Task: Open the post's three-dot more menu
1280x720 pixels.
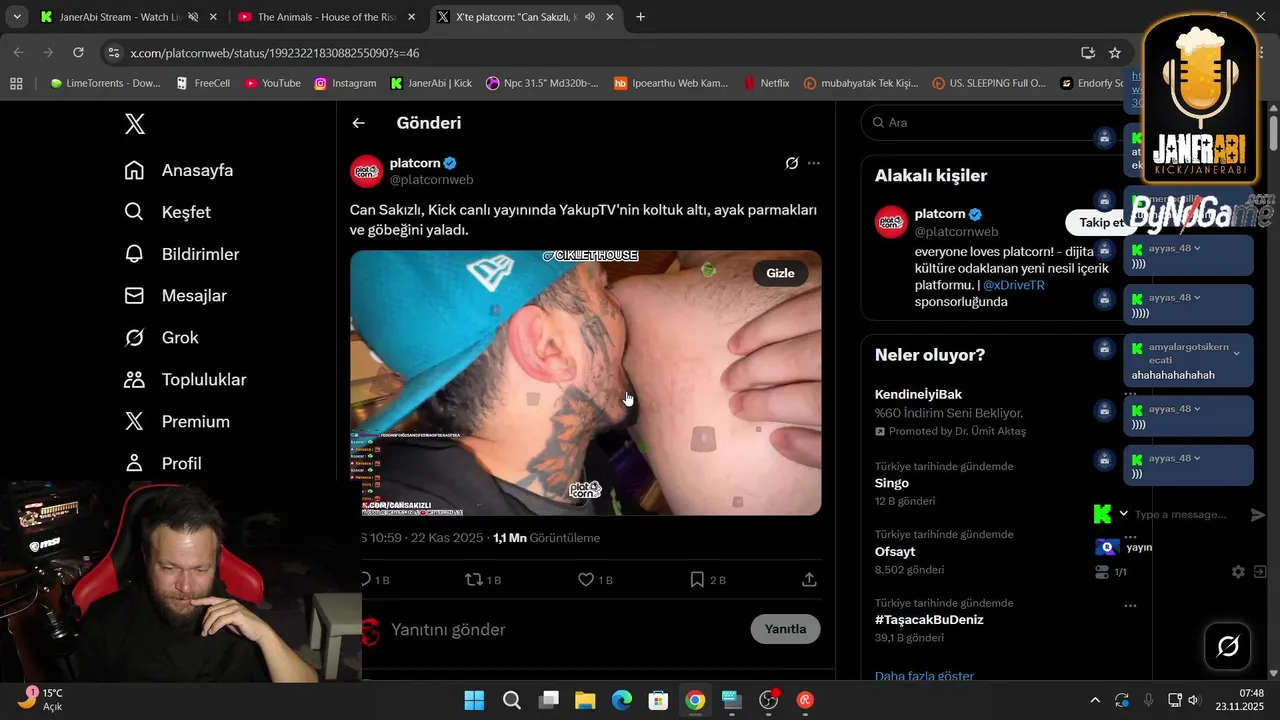Action: (x=814, y=163)
